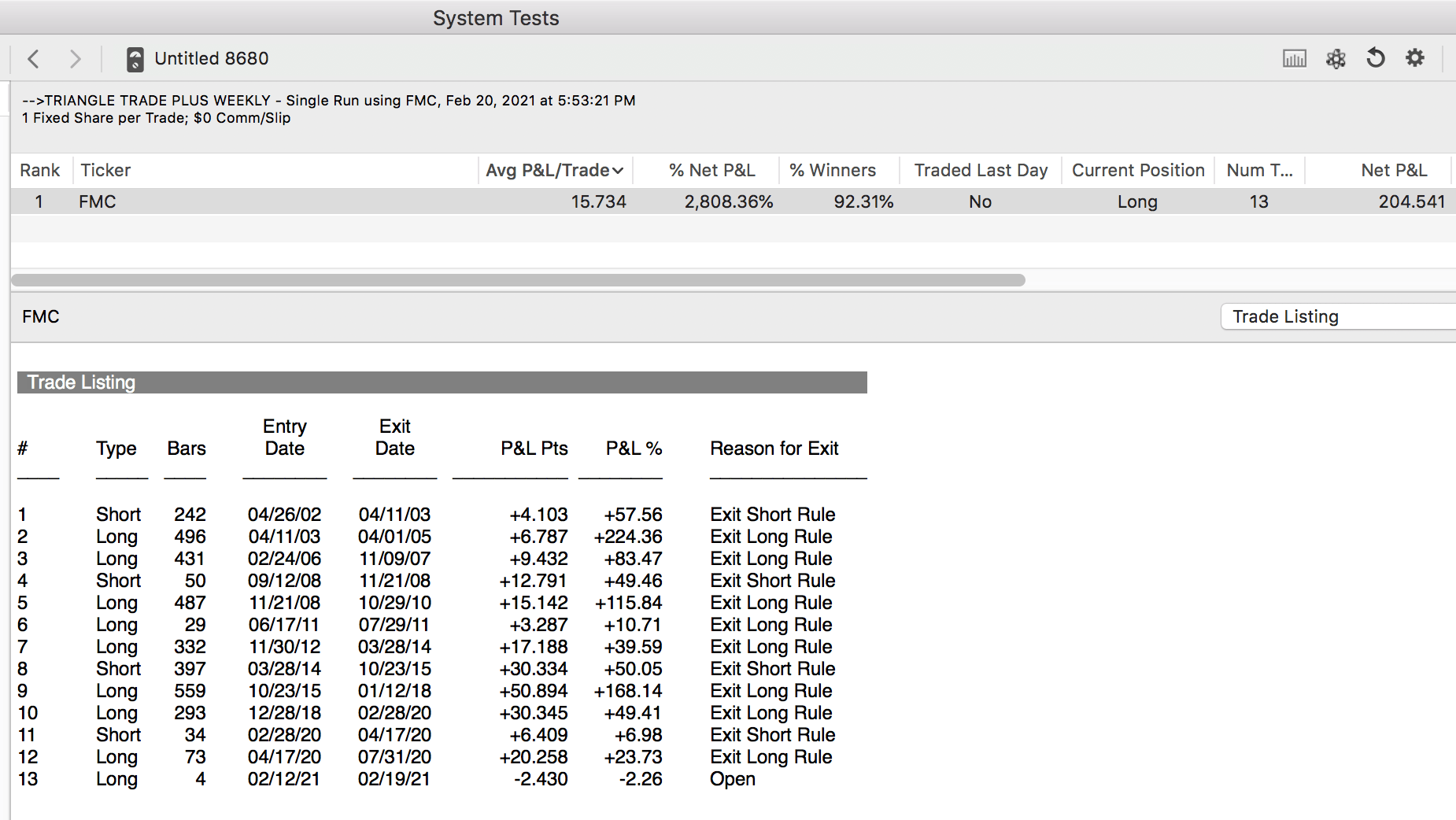
Task: Click trade 11 P&L % +6.98
Action: click(638, 735)
